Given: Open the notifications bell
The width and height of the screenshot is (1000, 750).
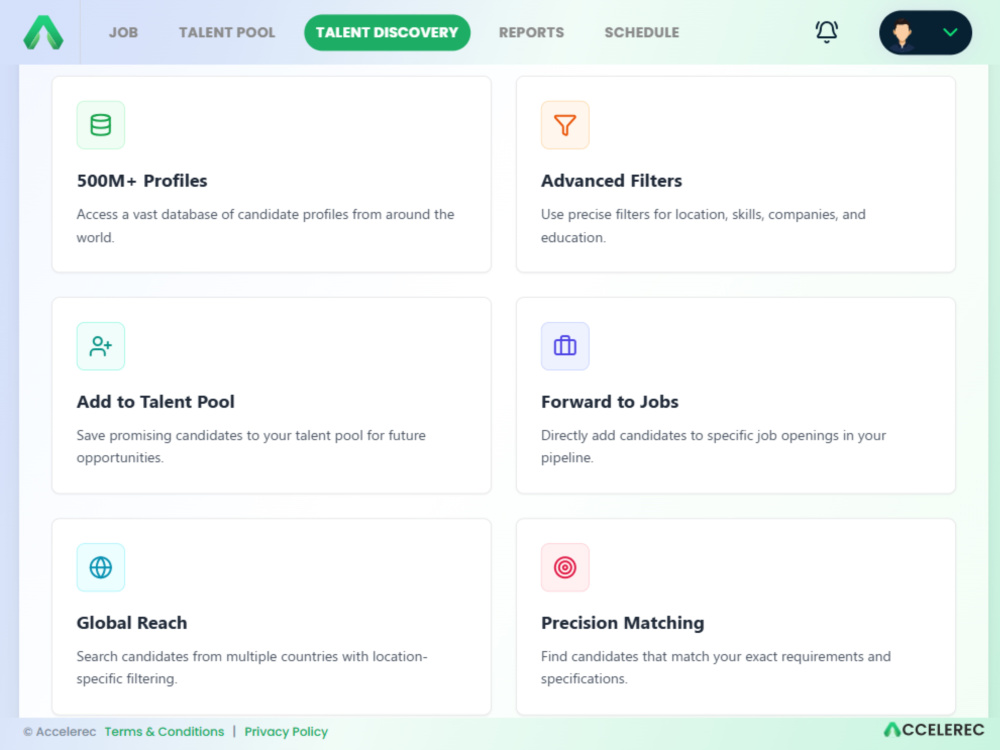Looking at the screenshot, I should coord(827,32).
